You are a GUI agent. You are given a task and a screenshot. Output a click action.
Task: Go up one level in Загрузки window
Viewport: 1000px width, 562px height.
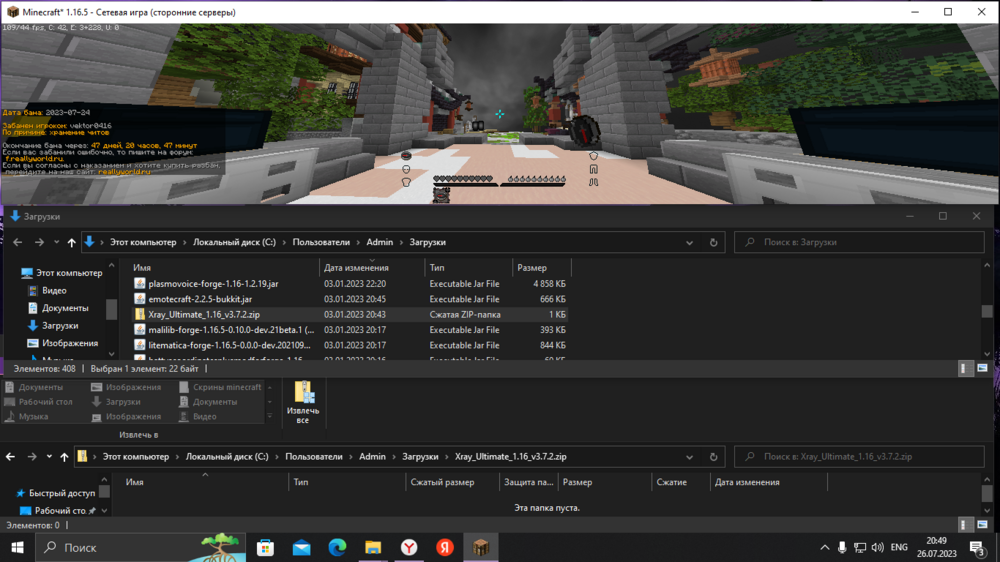coord(71,242)
